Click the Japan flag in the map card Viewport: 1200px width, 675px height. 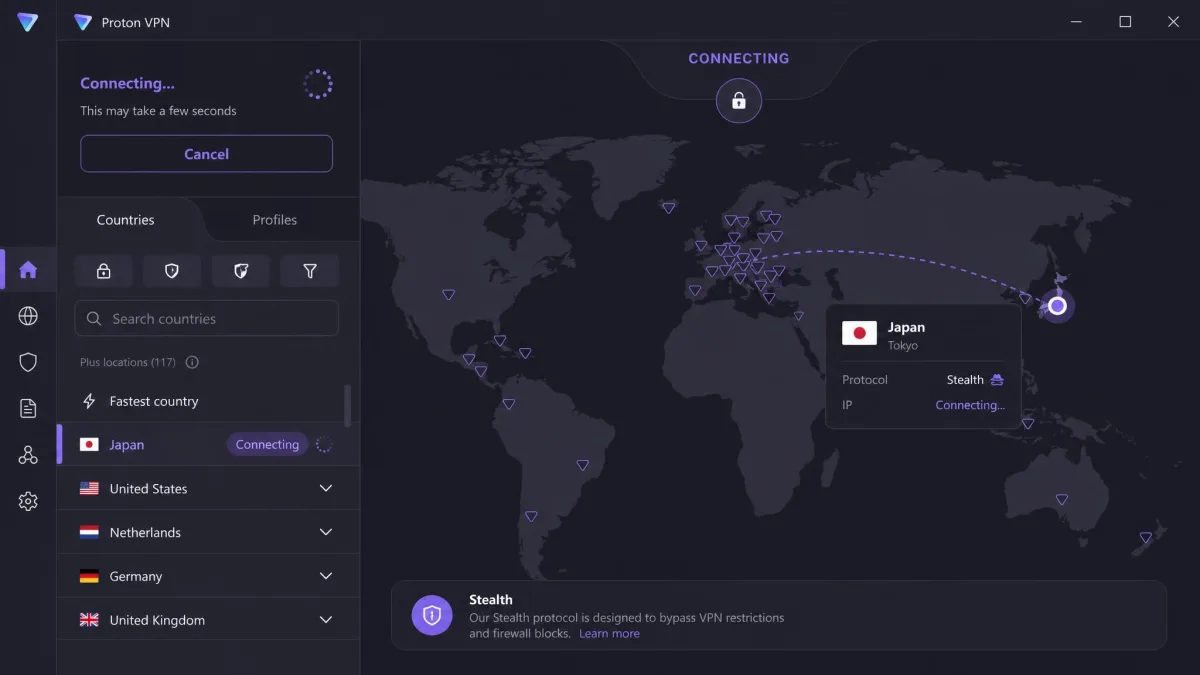859,333
